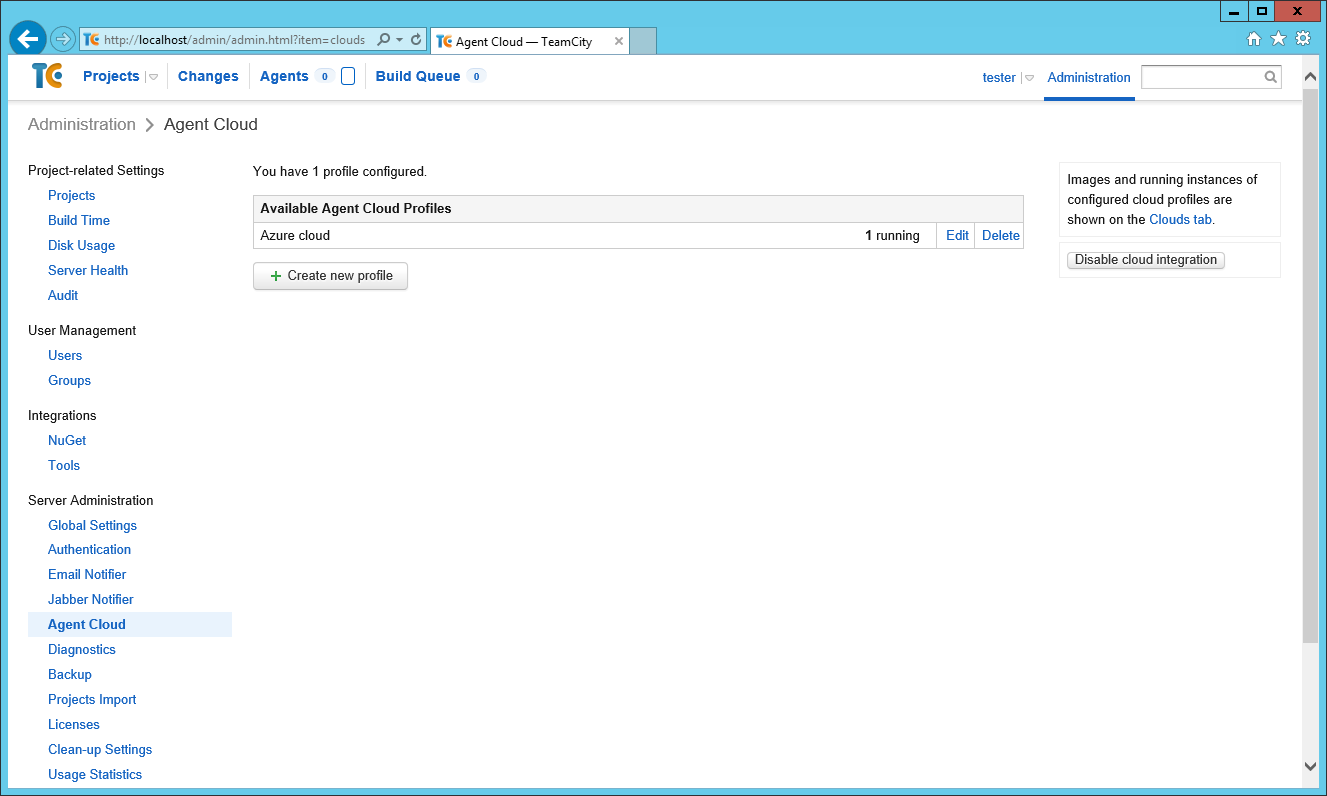Viewport: 1327px width, 796px height.
Task: Click the green plus on Create new profile
Action: 276,276
